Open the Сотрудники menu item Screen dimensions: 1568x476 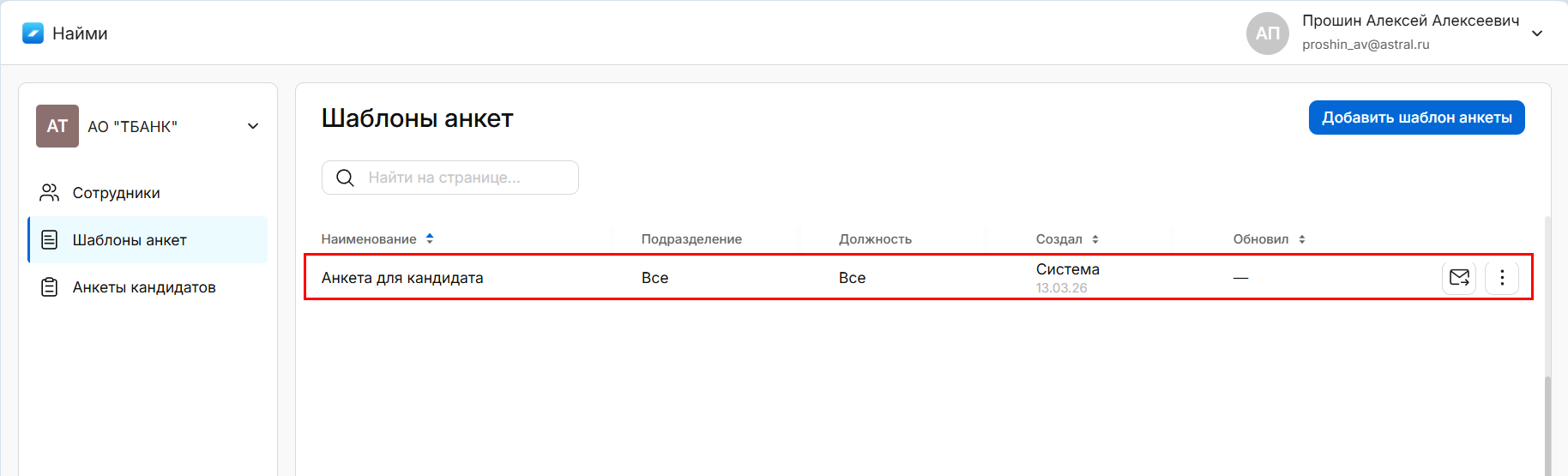point(117,193)
